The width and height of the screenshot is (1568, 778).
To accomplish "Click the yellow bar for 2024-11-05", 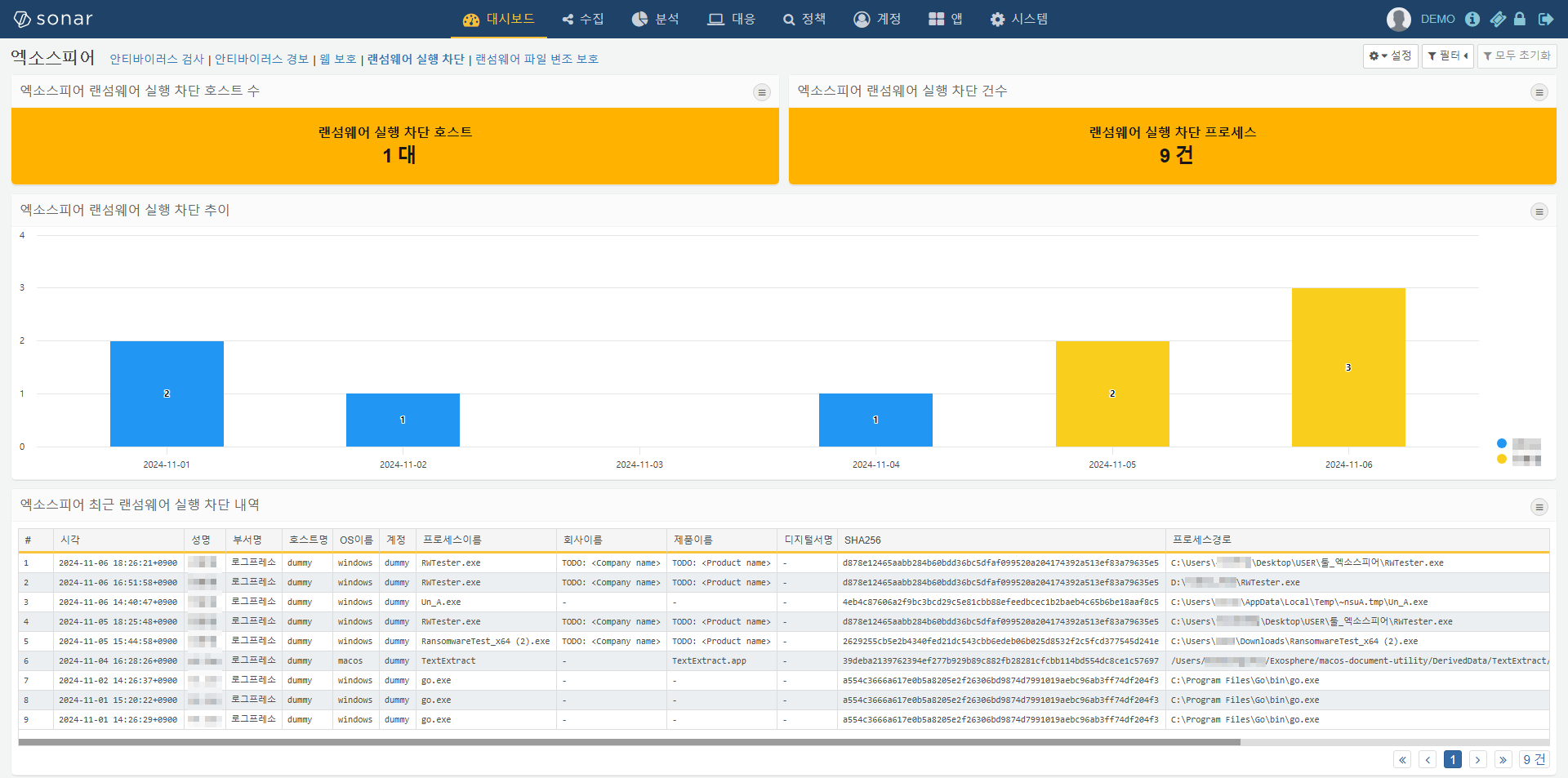I will [x=1112, y=393].
